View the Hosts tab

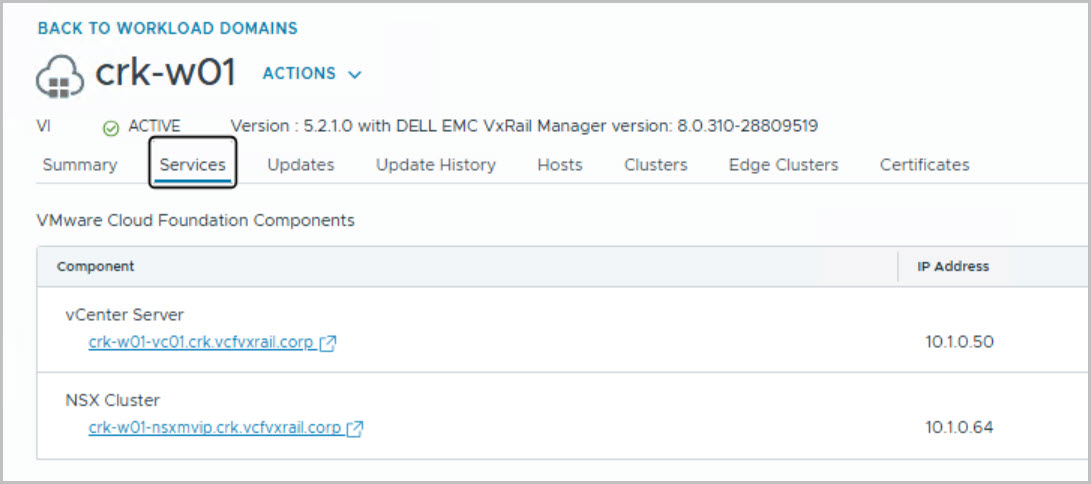[x=560, y=165]
